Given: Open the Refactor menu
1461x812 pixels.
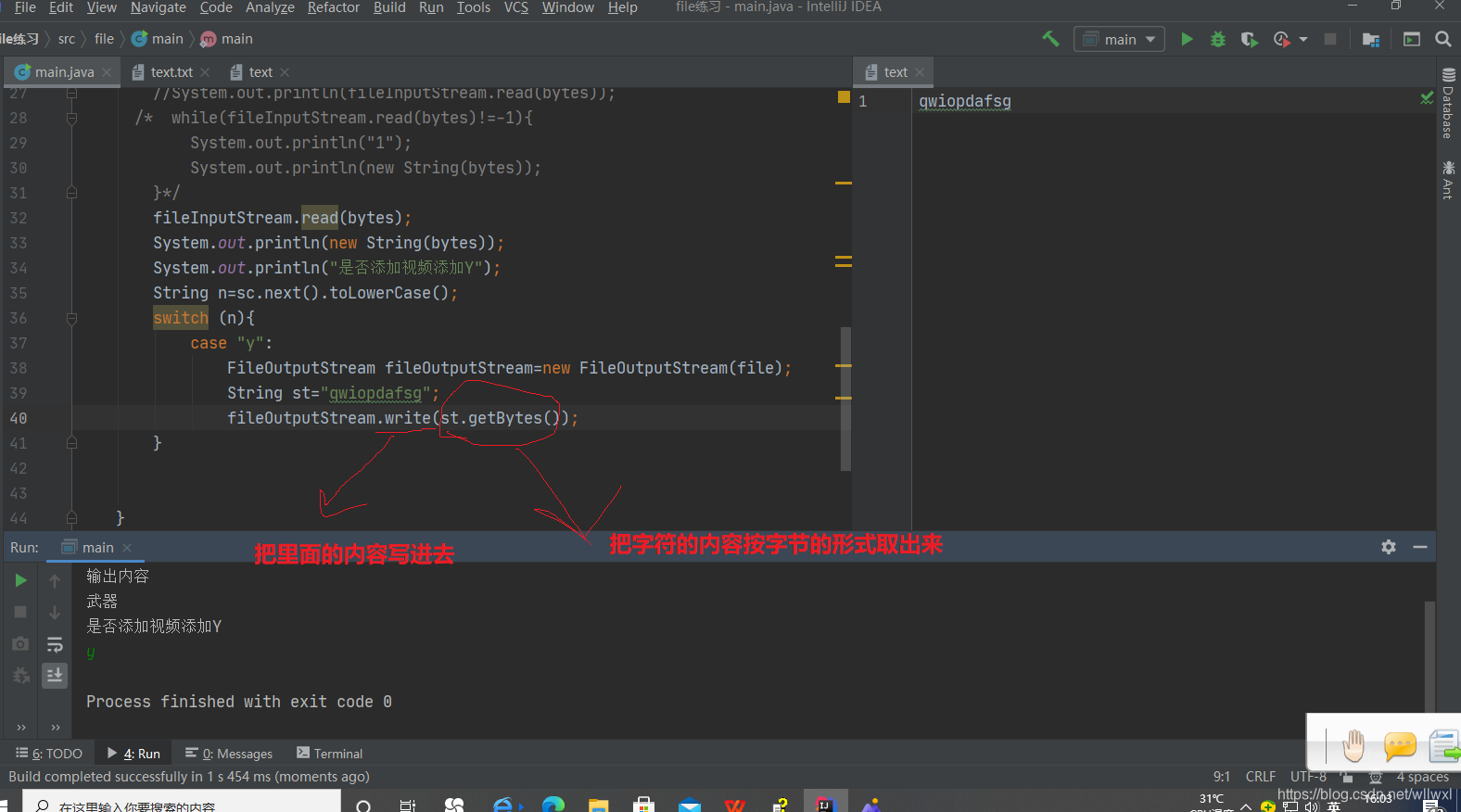Looking at the screenshot, I should tap(334, 7).
